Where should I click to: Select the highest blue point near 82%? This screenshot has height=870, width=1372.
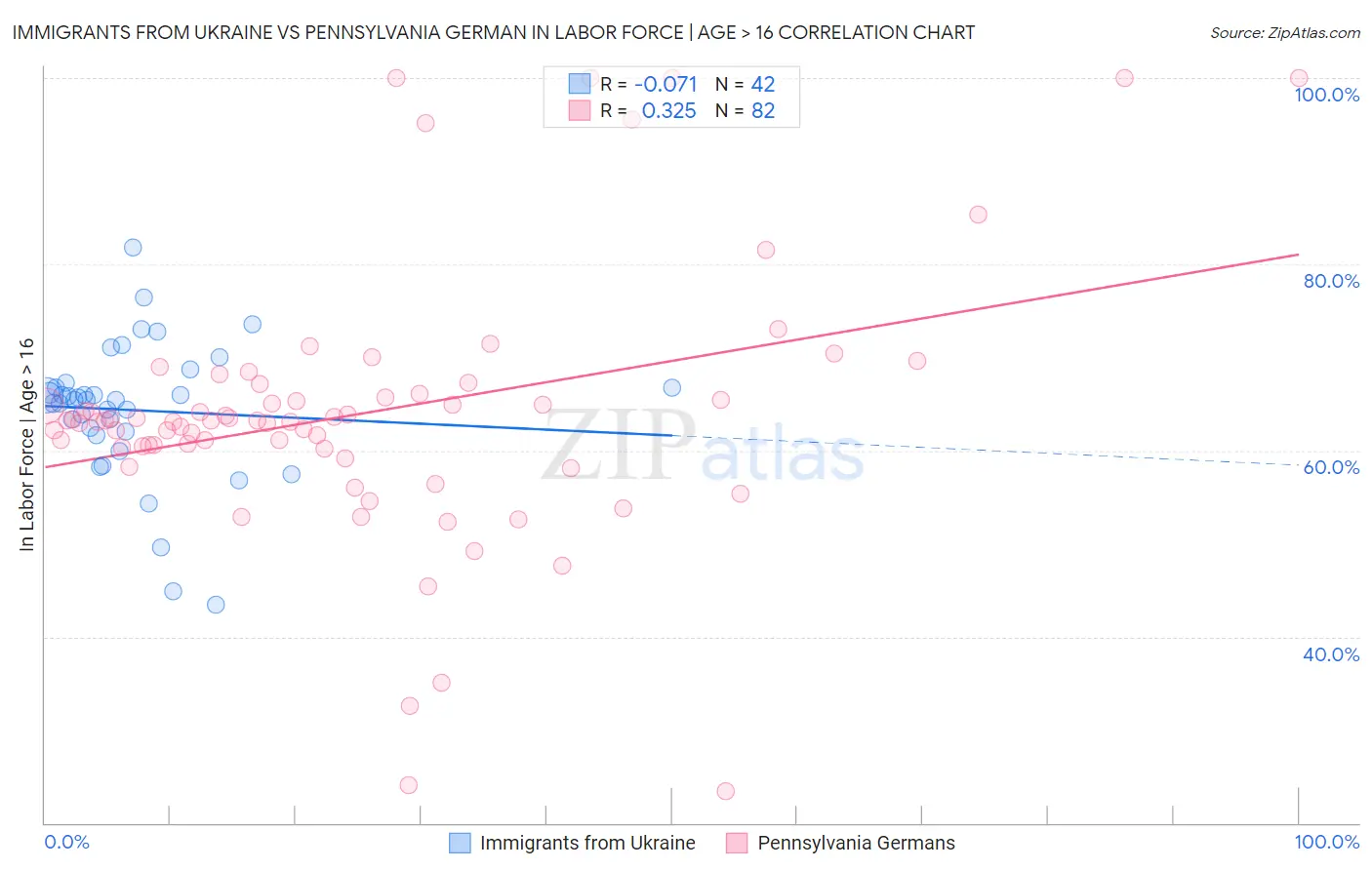pyautogui.click(x=133, y=248)
